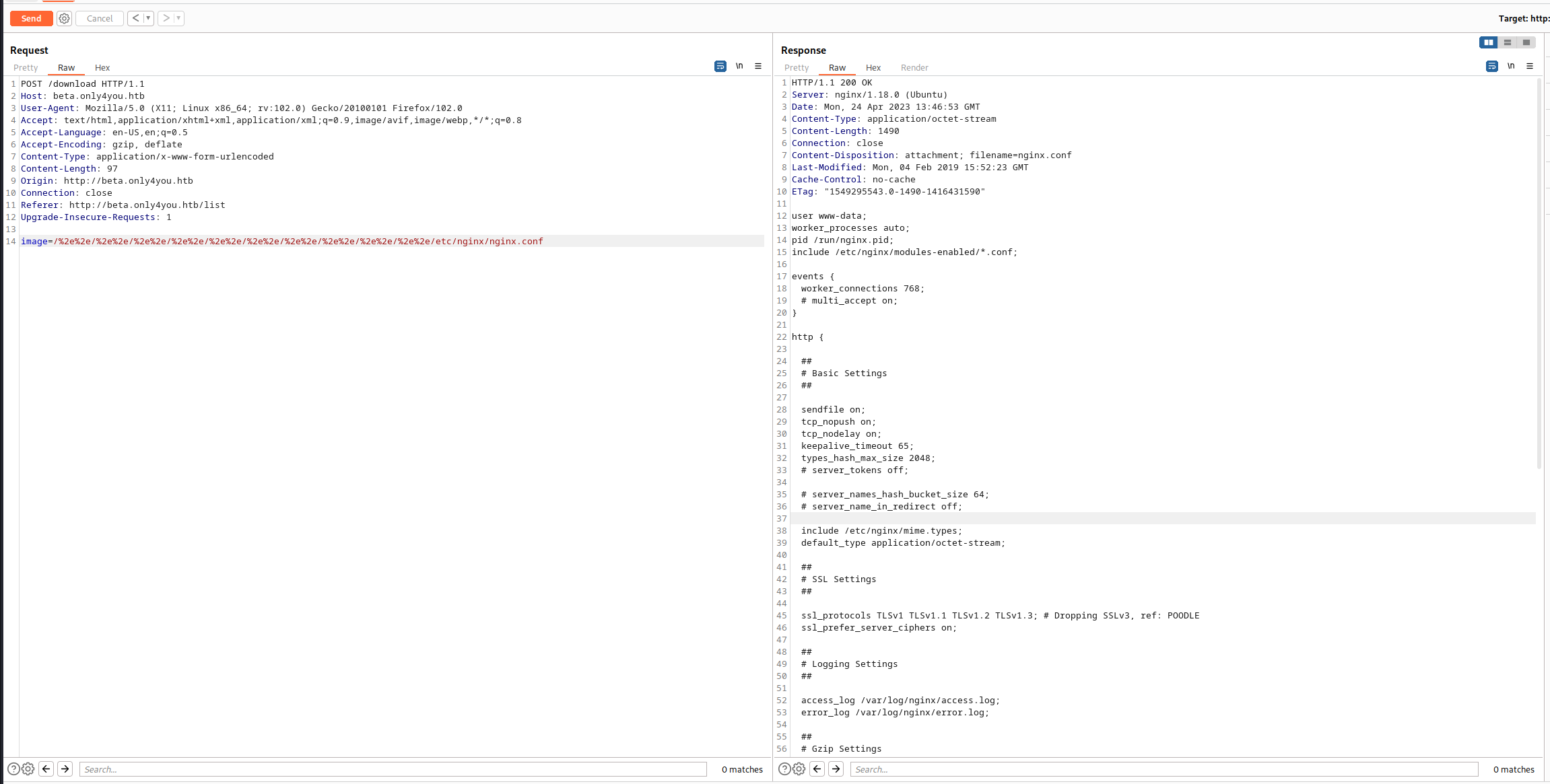This screenshot has height=784, width=1550.
Task: Toggle word wrap icon in Request panel
Action: coord(720,66)
